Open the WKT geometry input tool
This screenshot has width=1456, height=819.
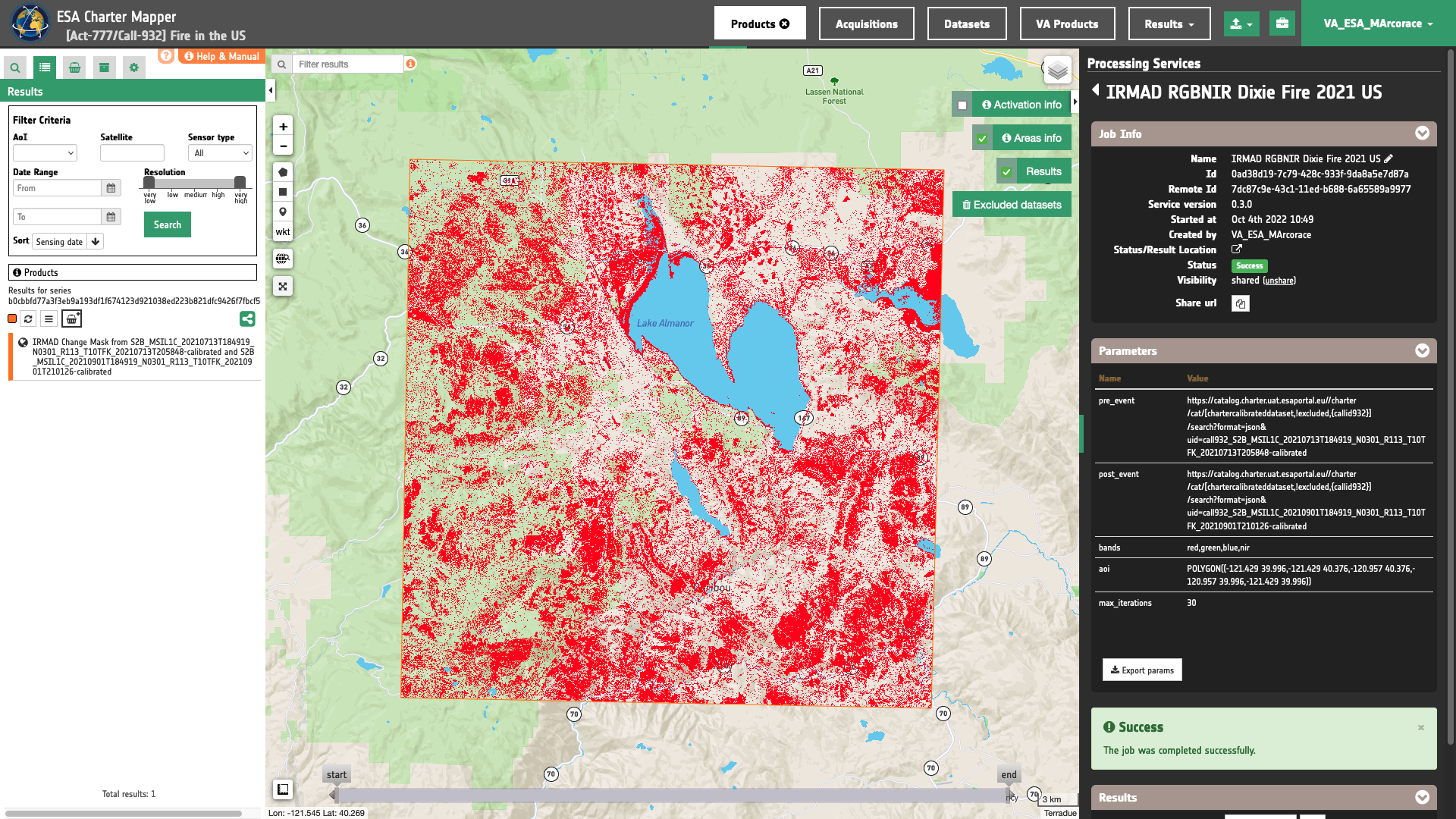[283, 232]
